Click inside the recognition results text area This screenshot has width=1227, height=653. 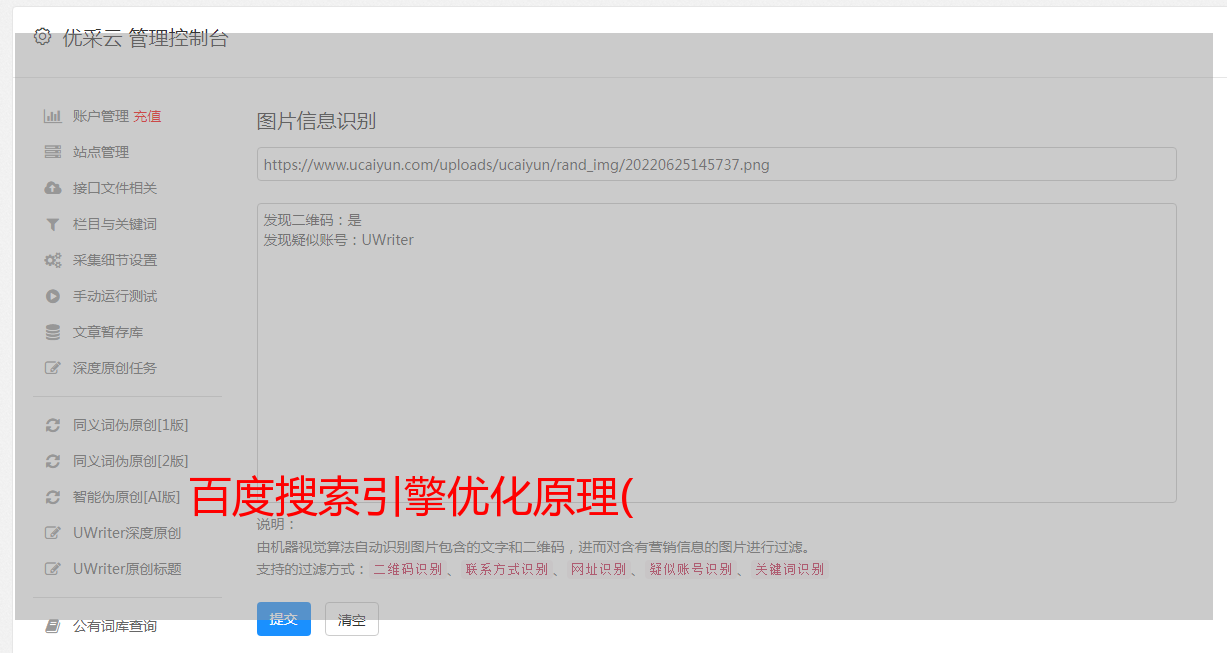tap(716, 353)
